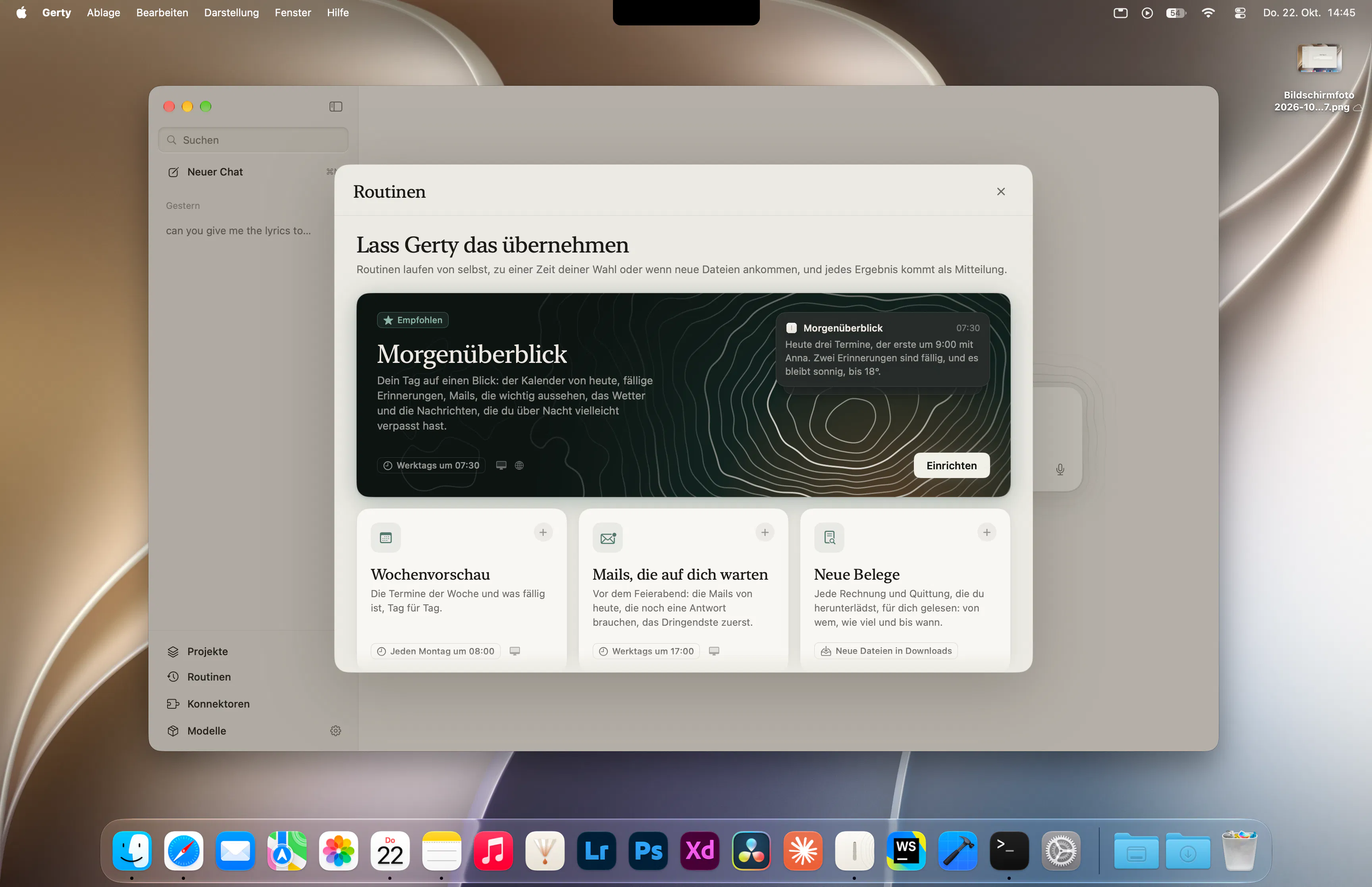Click the Morgenüberblick notification preview
The image size is (1372, 887).
tap(883, 349)
